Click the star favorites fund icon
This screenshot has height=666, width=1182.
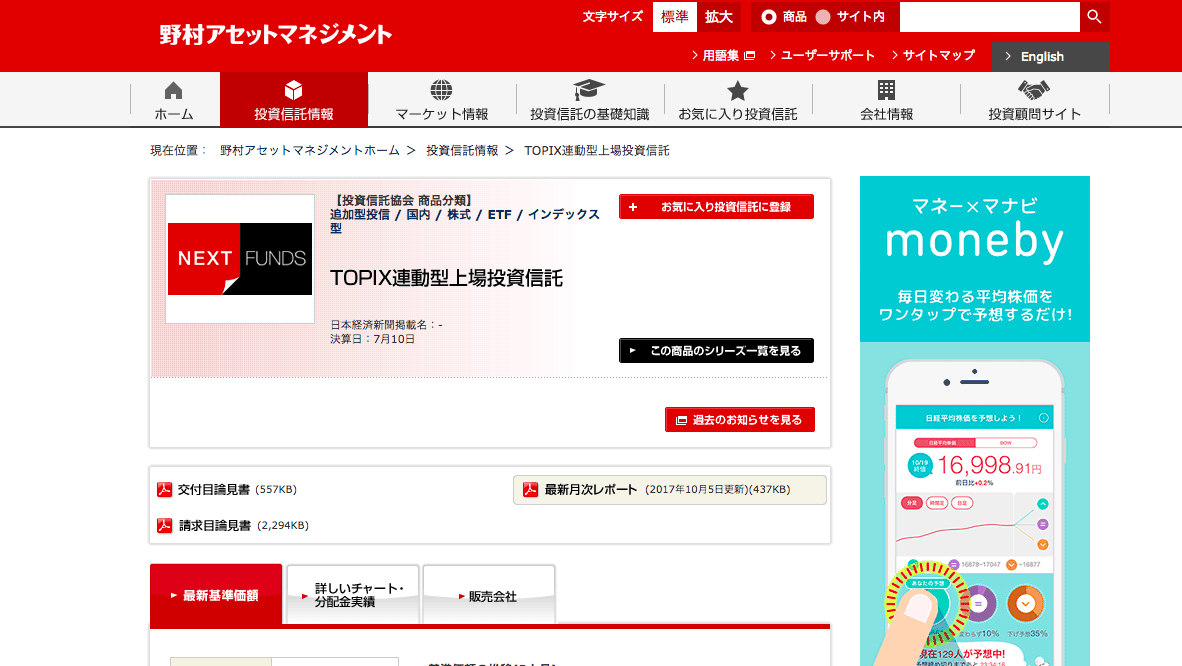coord(737,91)
